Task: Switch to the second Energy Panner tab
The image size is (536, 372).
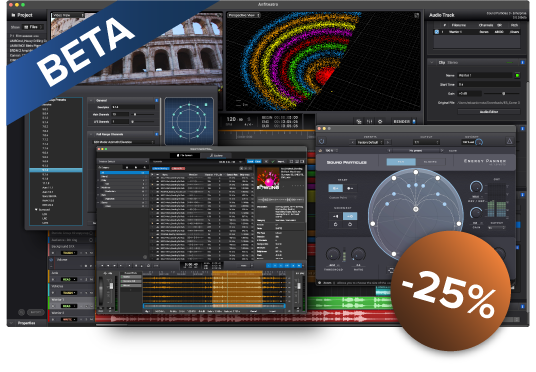Action: point(430,162)
